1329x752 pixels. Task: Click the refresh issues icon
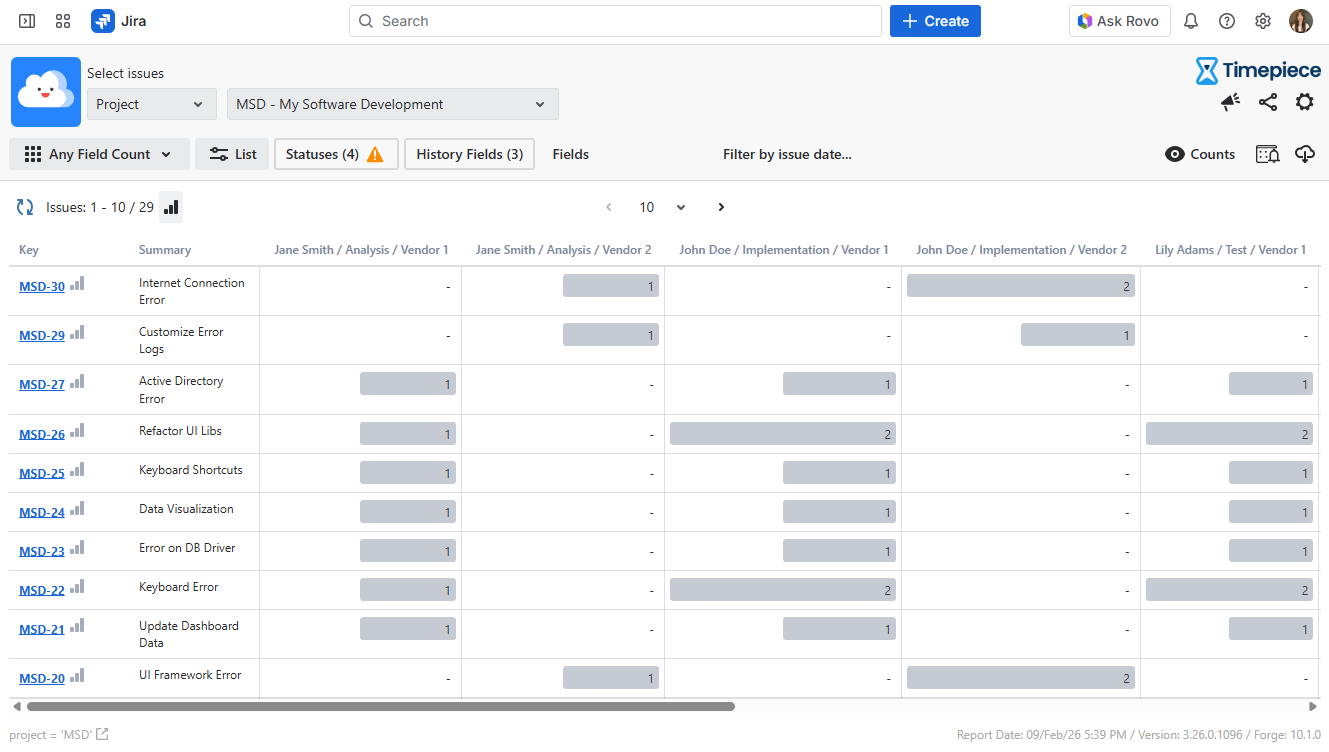25,207
